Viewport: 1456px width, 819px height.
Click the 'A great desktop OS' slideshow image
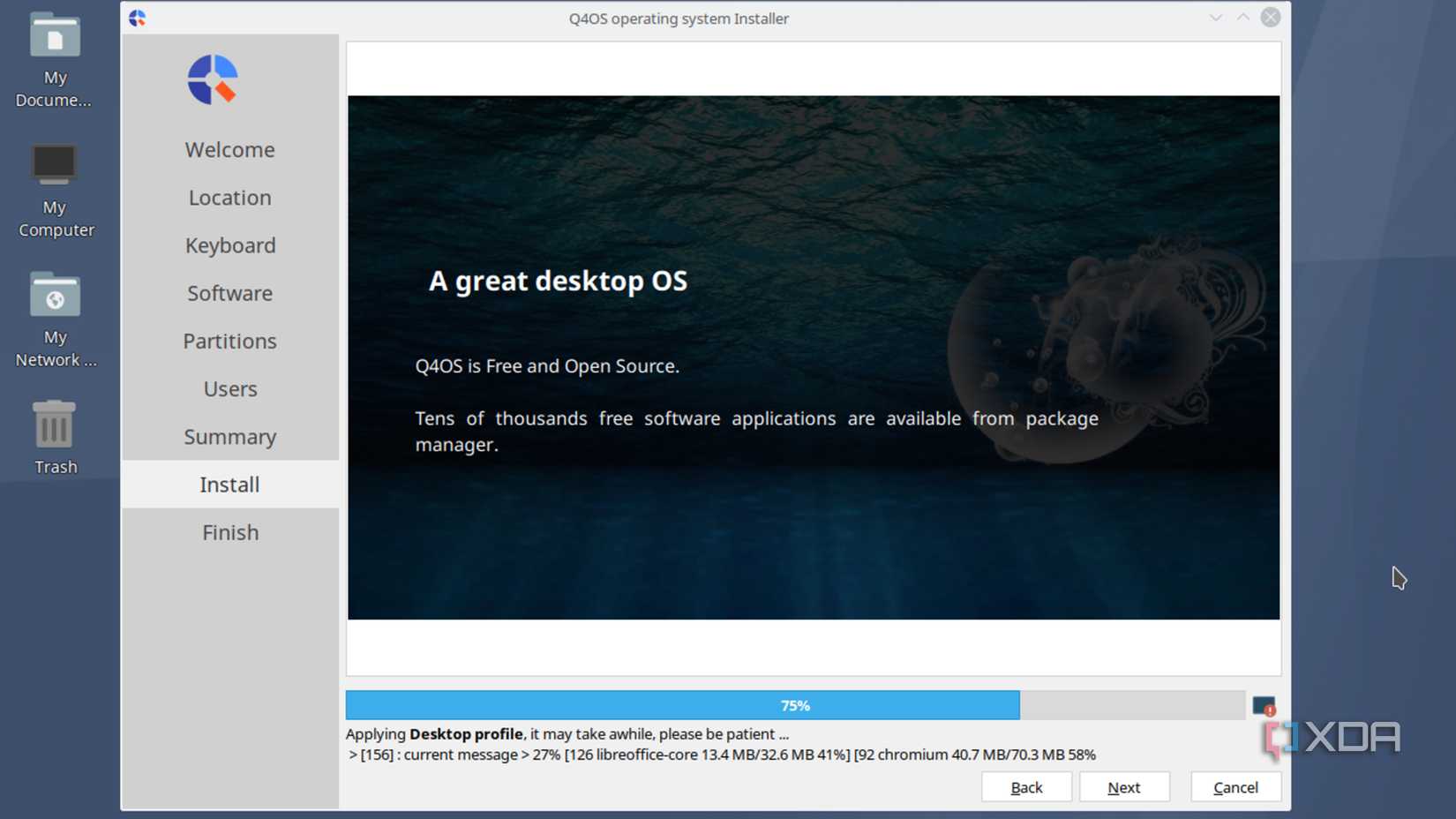tap(813, 357)
